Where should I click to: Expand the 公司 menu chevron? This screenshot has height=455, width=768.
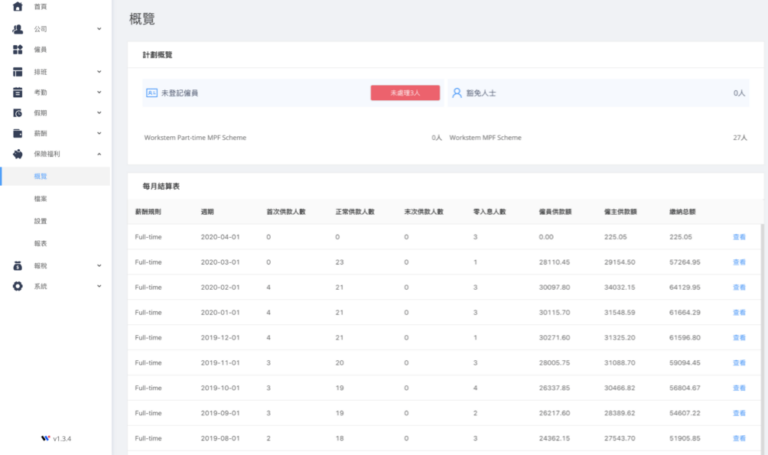click(x=99, y=29)
